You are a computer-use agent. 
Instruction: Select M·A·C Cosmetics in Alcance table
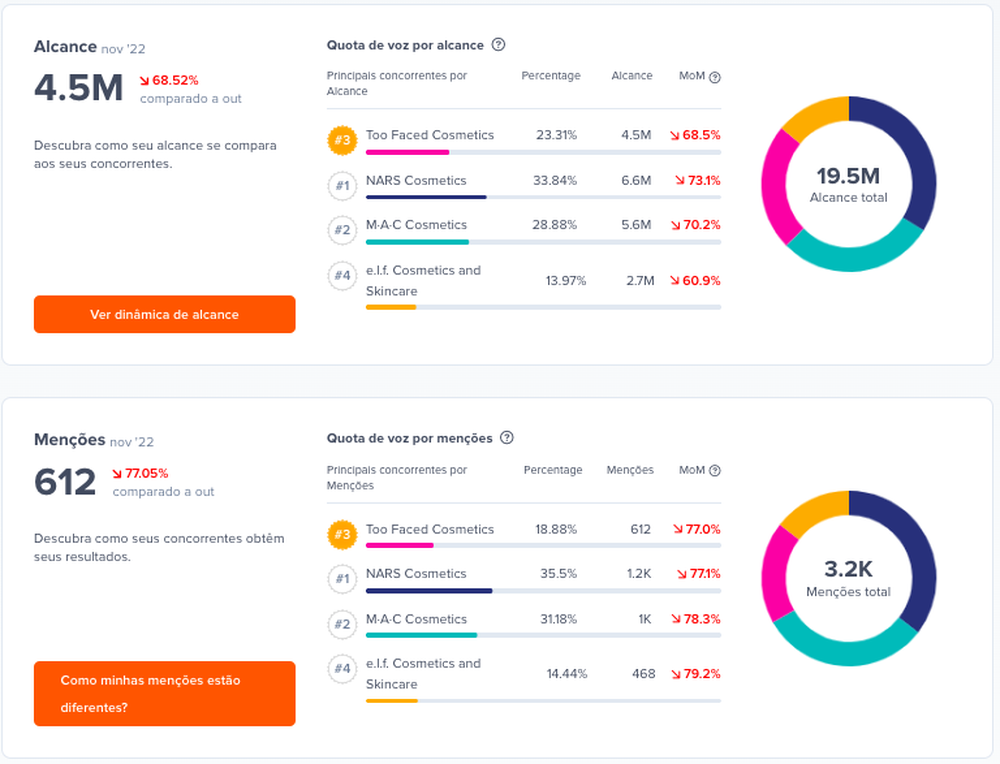(416, 225)
